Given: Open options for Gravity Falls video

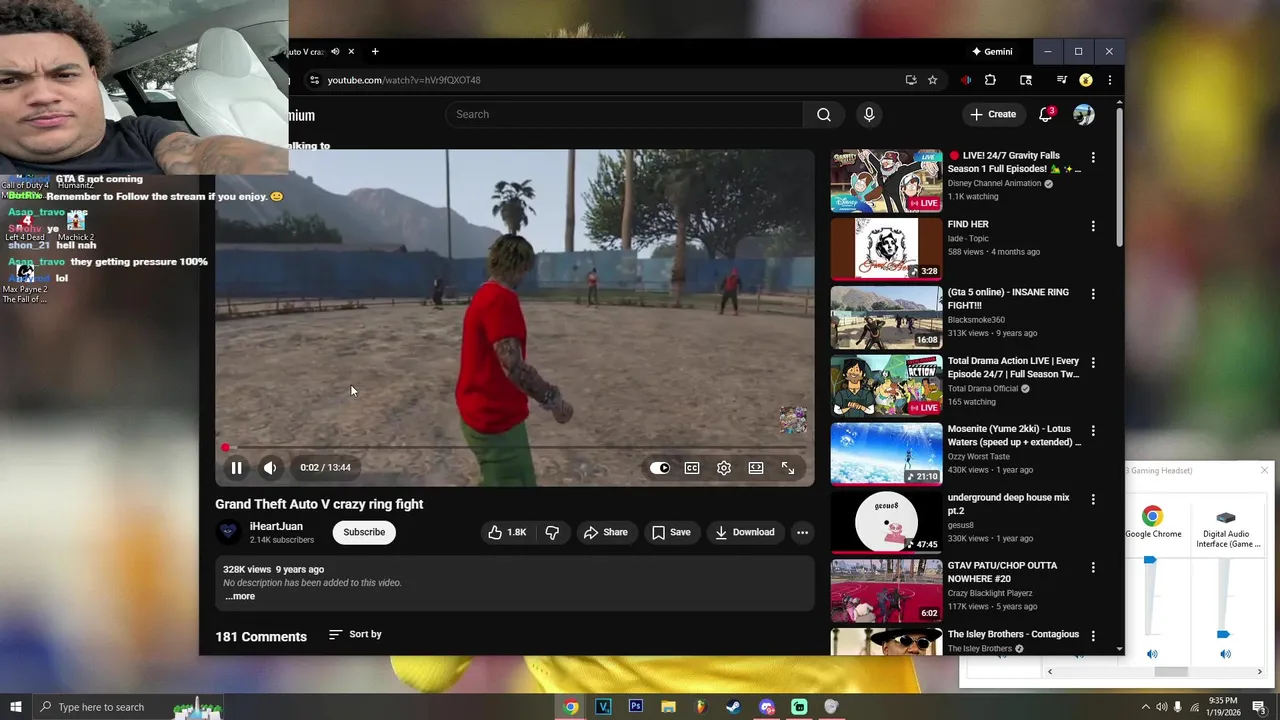Looking at the screenshot, I should [1093, 158].
